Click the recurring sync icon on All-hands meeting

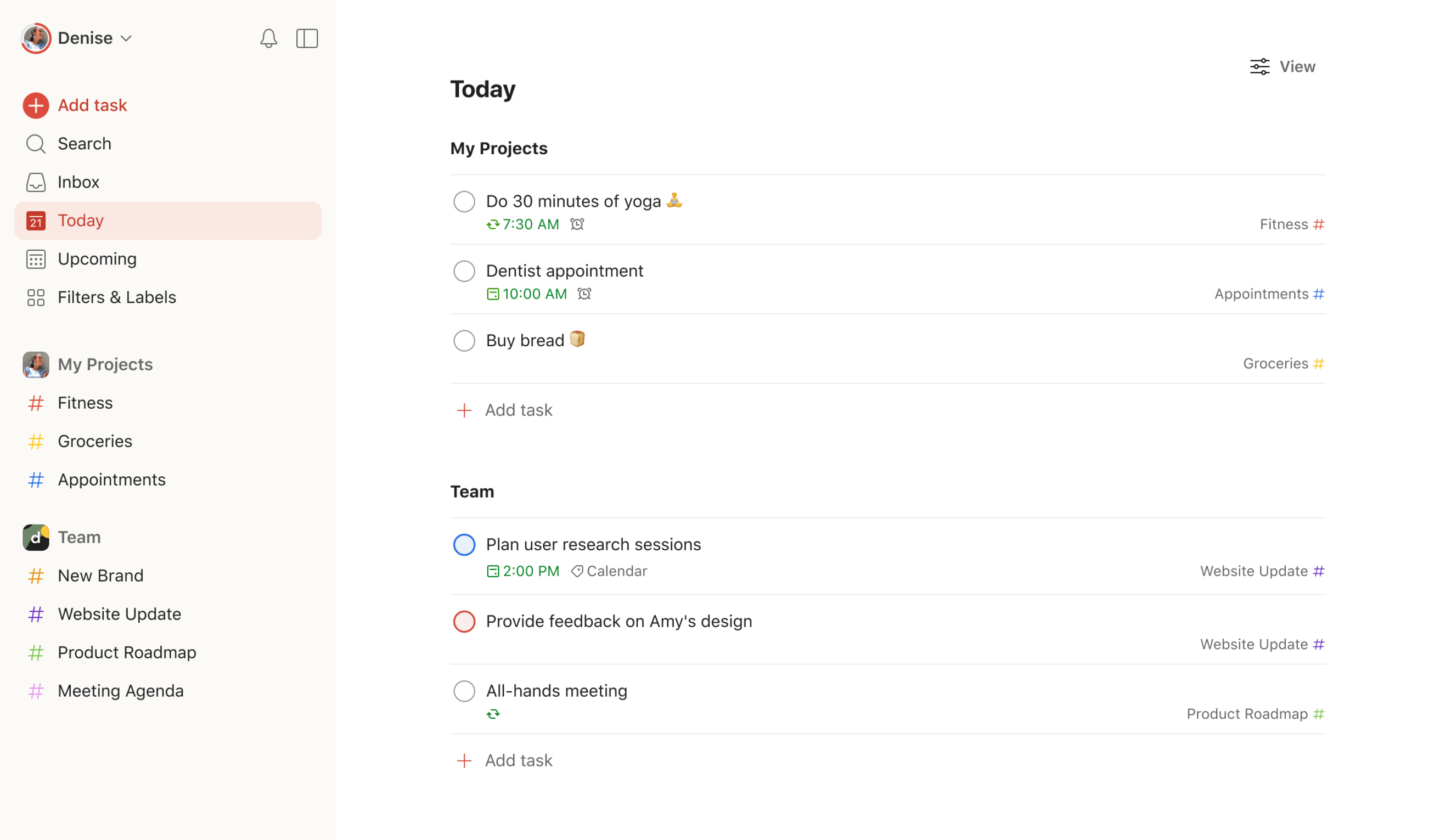pyautogui.click(x=493, y=713)
